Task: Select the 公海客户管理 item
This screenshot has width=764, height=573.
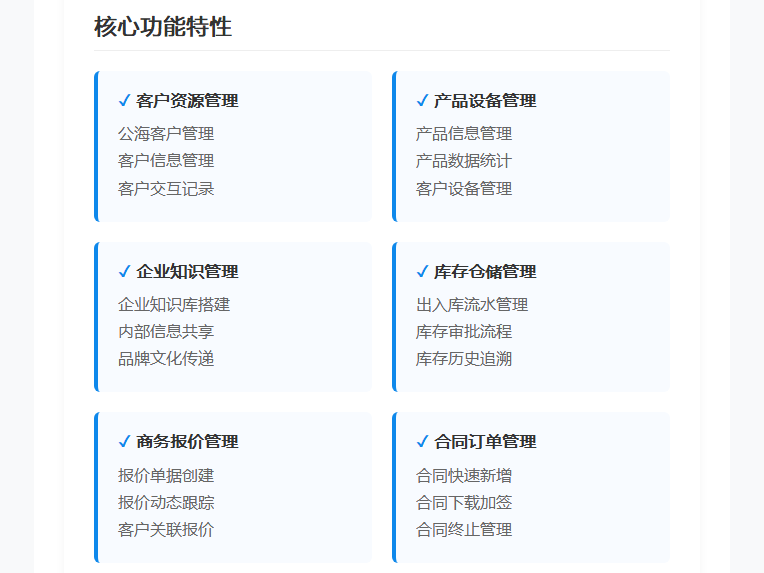Action: pos(166,134)
